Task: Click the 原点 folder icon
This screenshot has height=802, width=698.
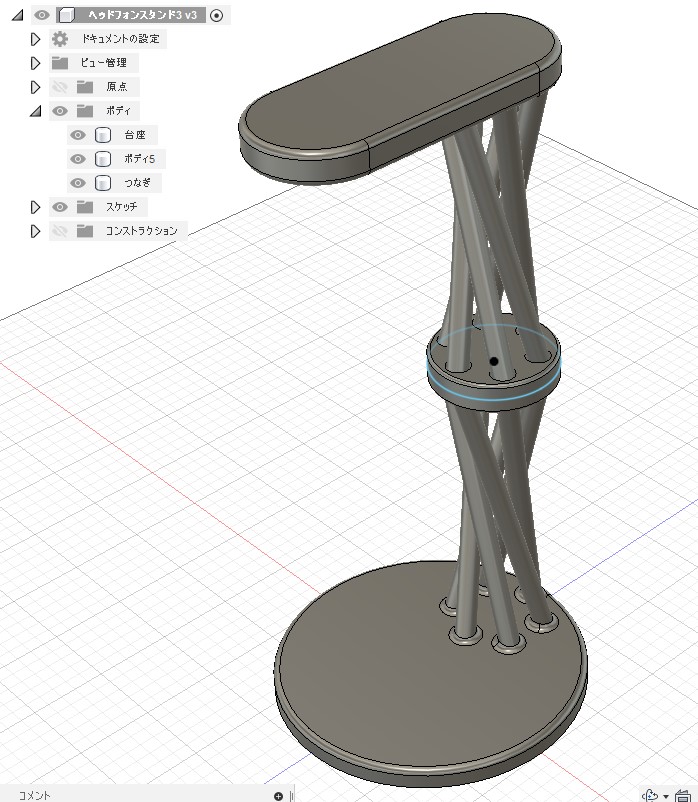Action: point(85,87)
